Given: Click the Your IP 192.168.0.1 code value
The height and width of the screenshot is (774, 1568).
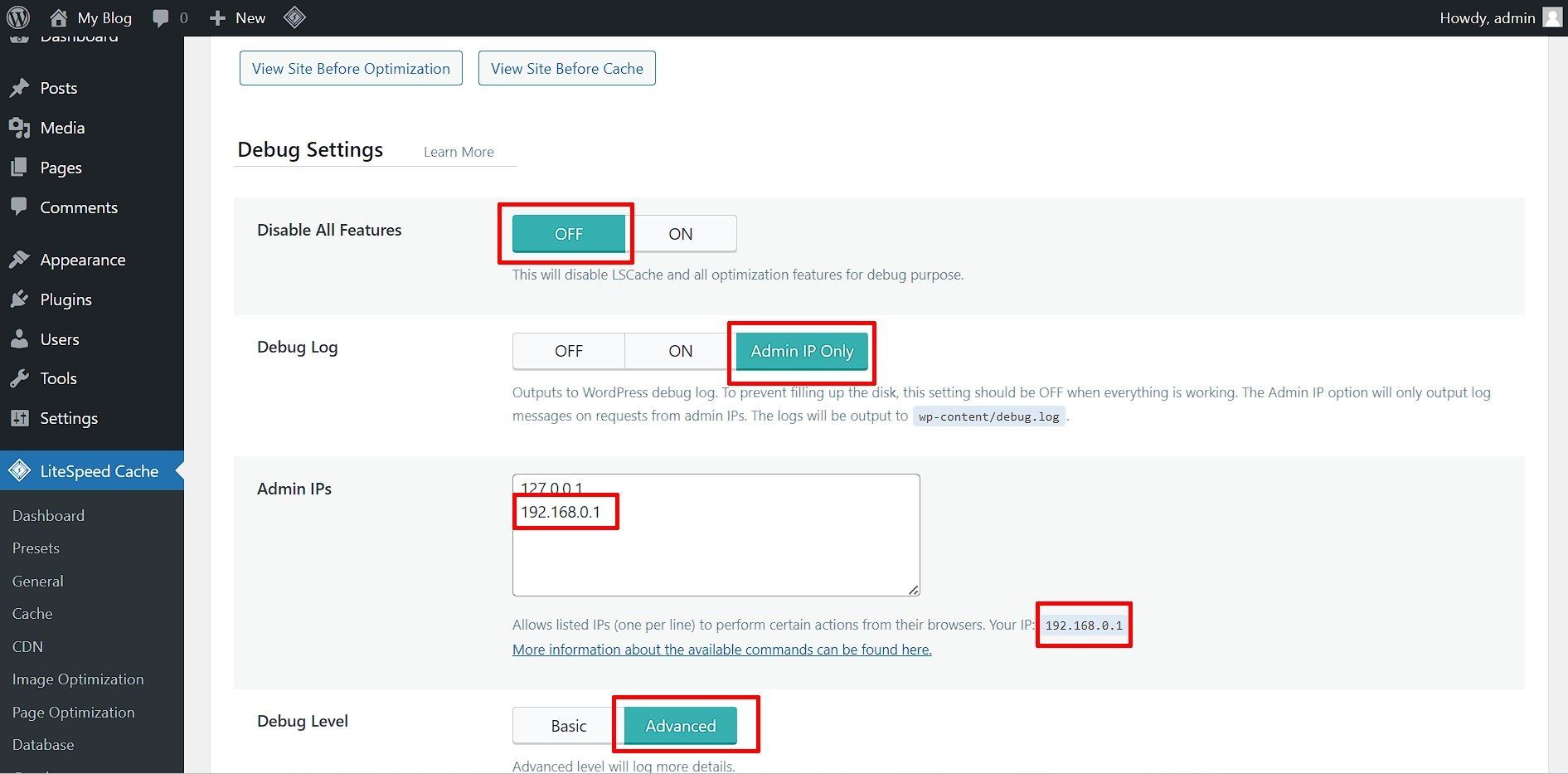Looking at the screenshot, I should pos(1083,626).
